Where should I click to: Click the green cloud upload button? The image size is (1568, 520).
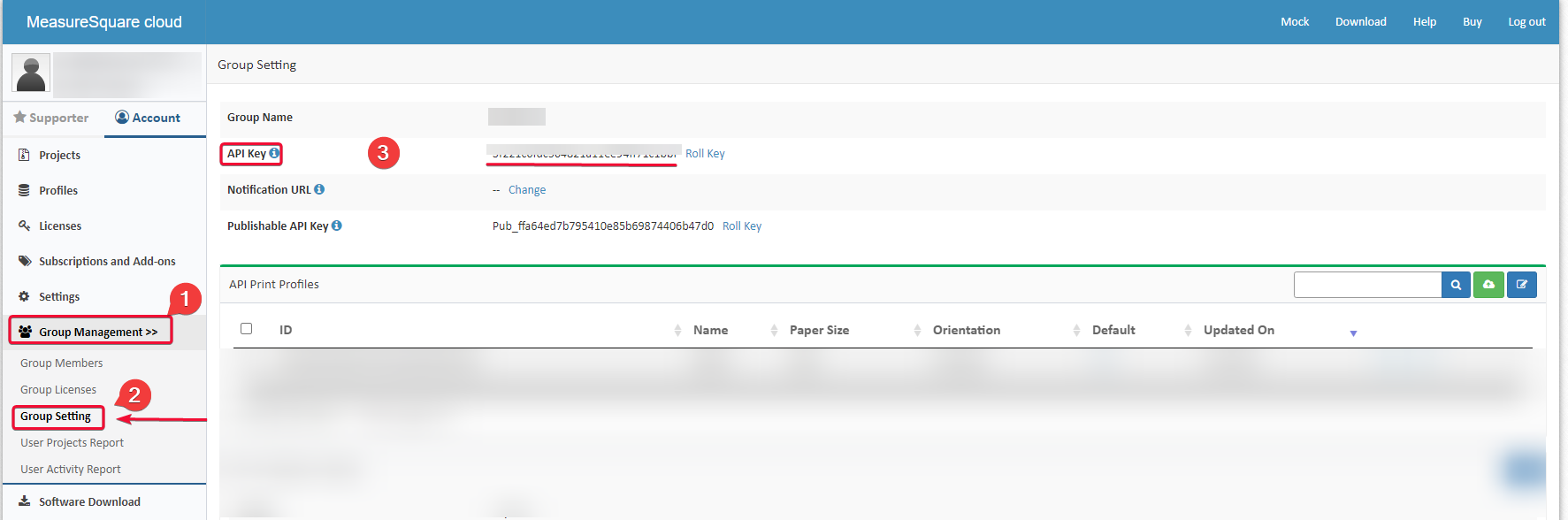[x=1488, y=285]
